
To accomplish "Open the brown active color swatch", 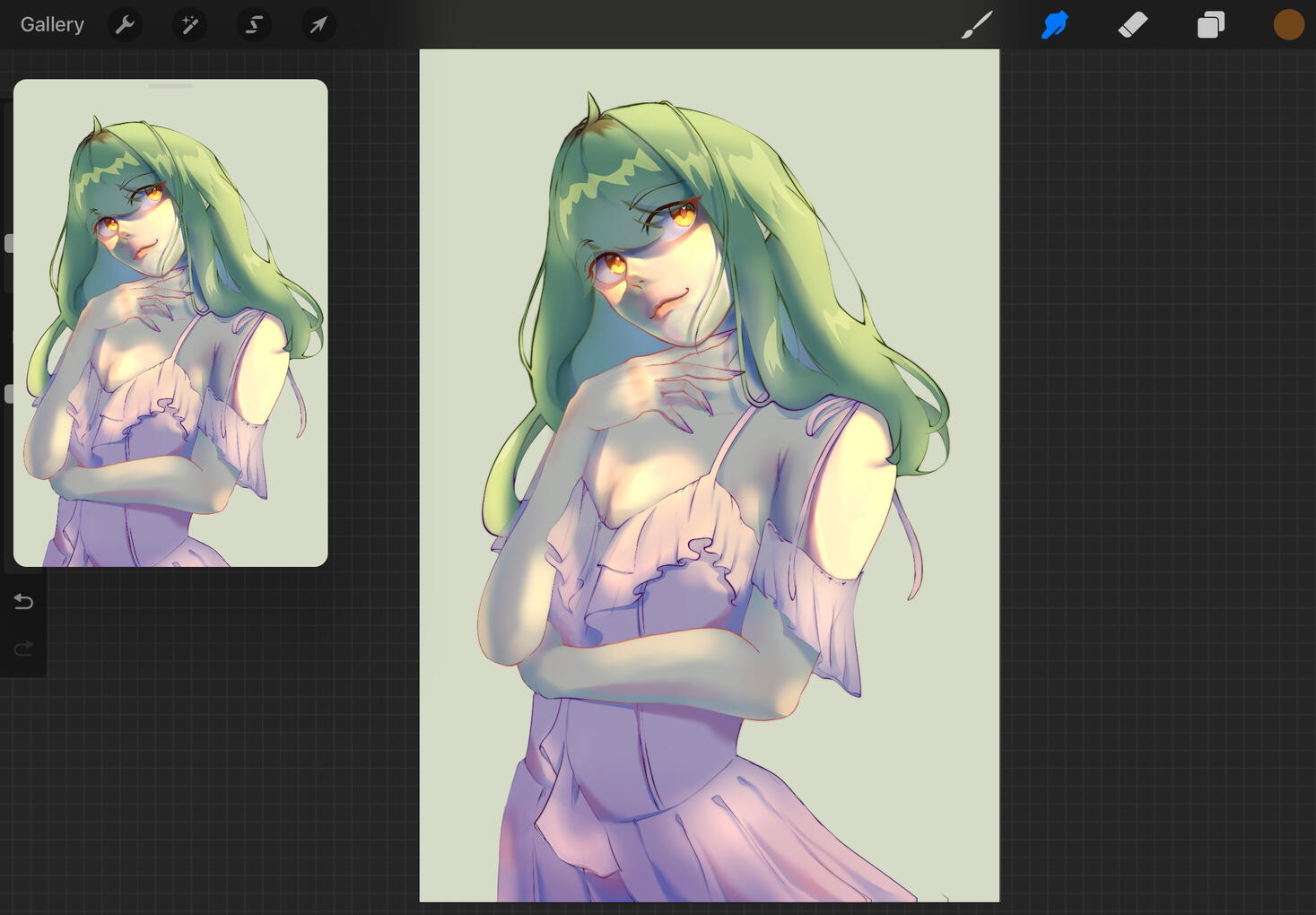I will tap(1289, 24).
